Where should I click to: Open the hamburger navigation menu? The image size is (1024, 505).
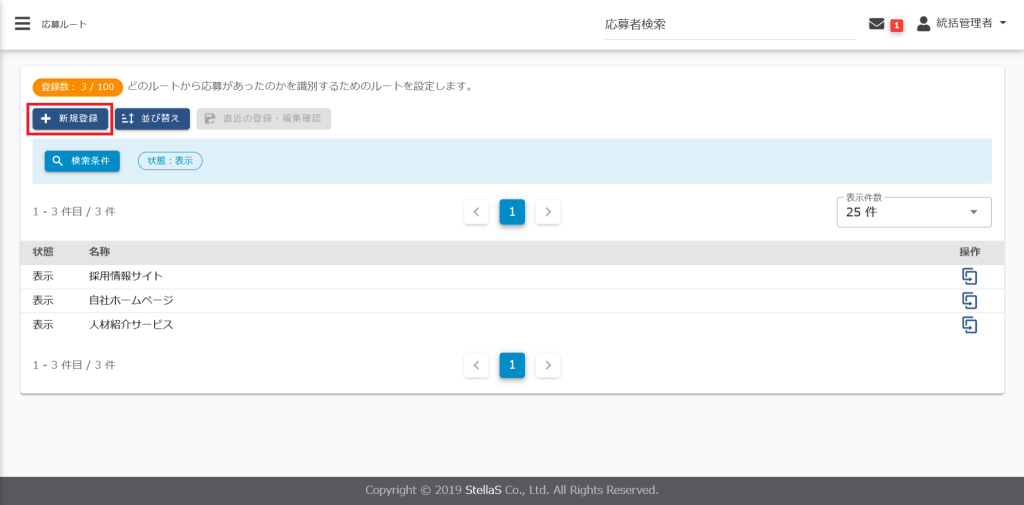22,24
